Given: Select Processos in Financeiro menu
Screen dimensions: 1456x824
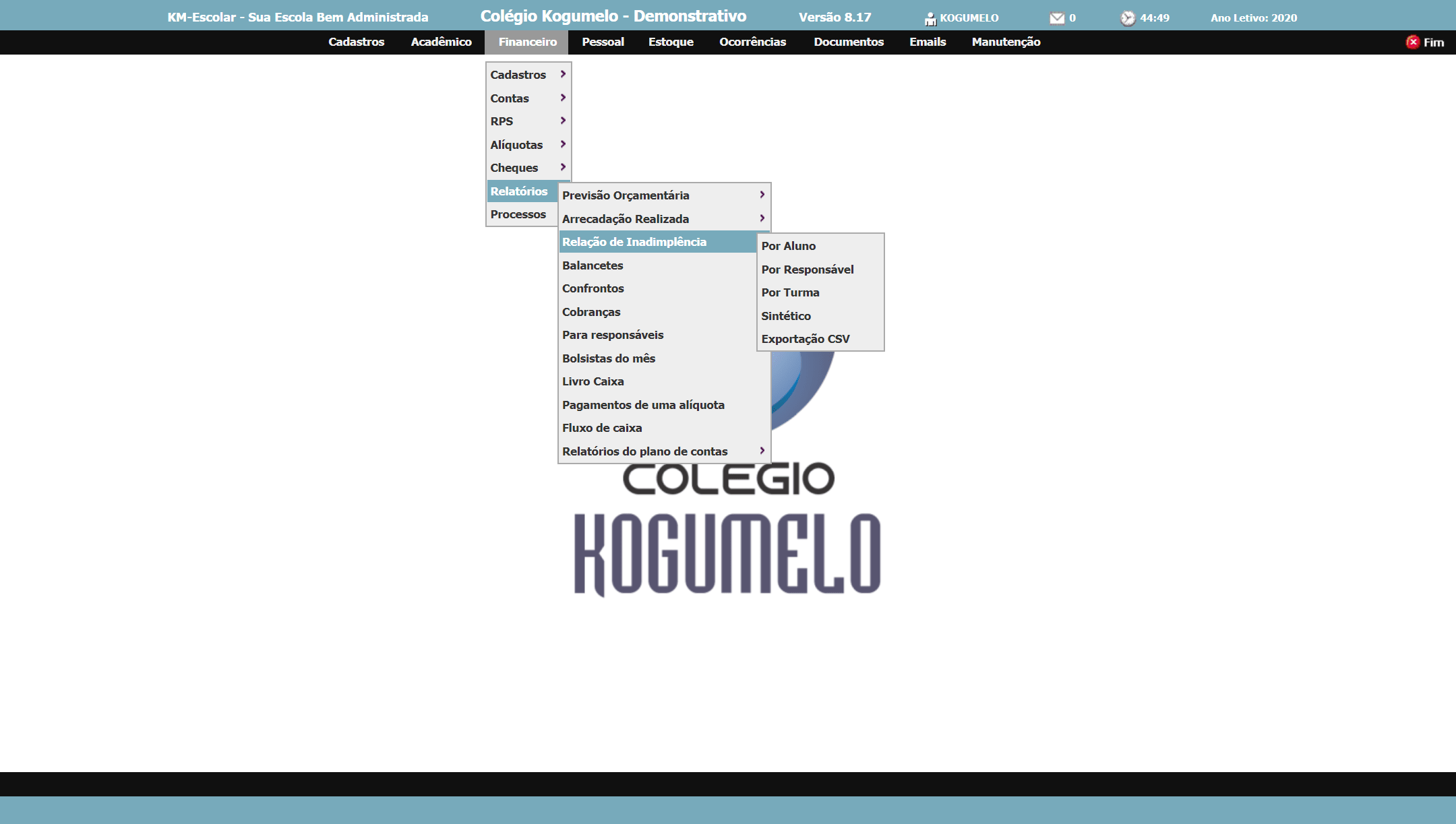Looking at the screenshot, I should click(522, 214).
